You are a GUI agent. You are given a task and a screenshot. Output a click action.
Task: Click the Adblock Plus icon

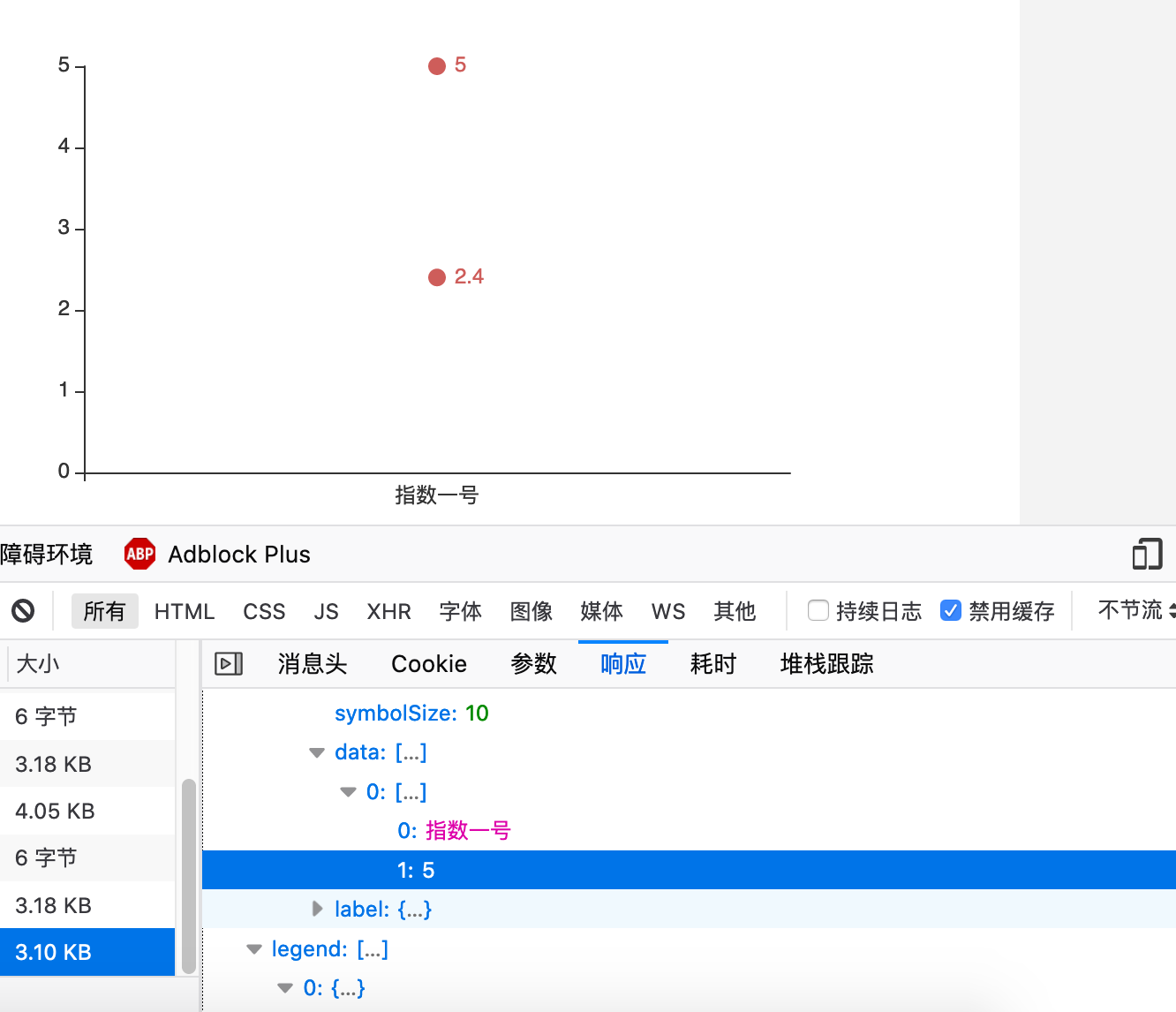click(139, 554)
